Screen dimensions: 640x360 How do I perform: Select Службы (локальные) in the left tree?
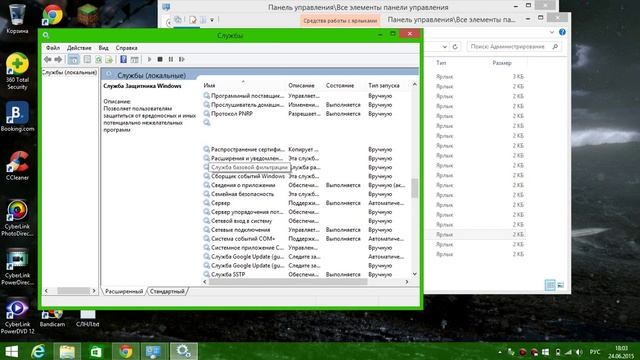tap(69, 72)
